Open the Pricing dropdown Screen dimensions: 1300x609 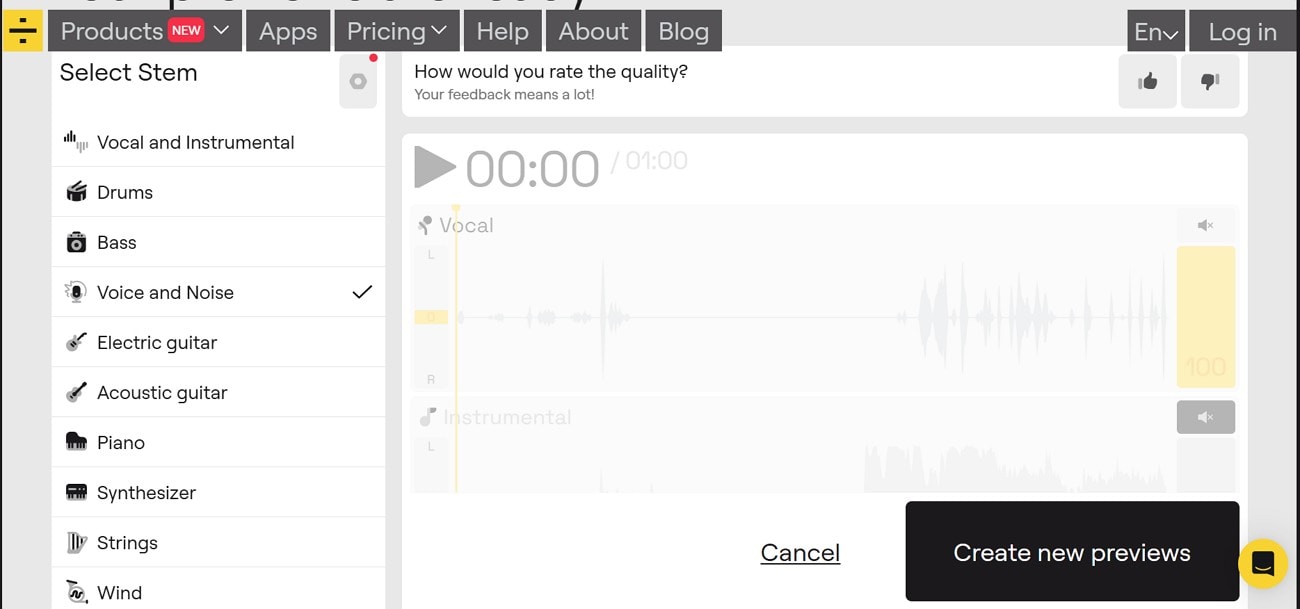[396, 31]
